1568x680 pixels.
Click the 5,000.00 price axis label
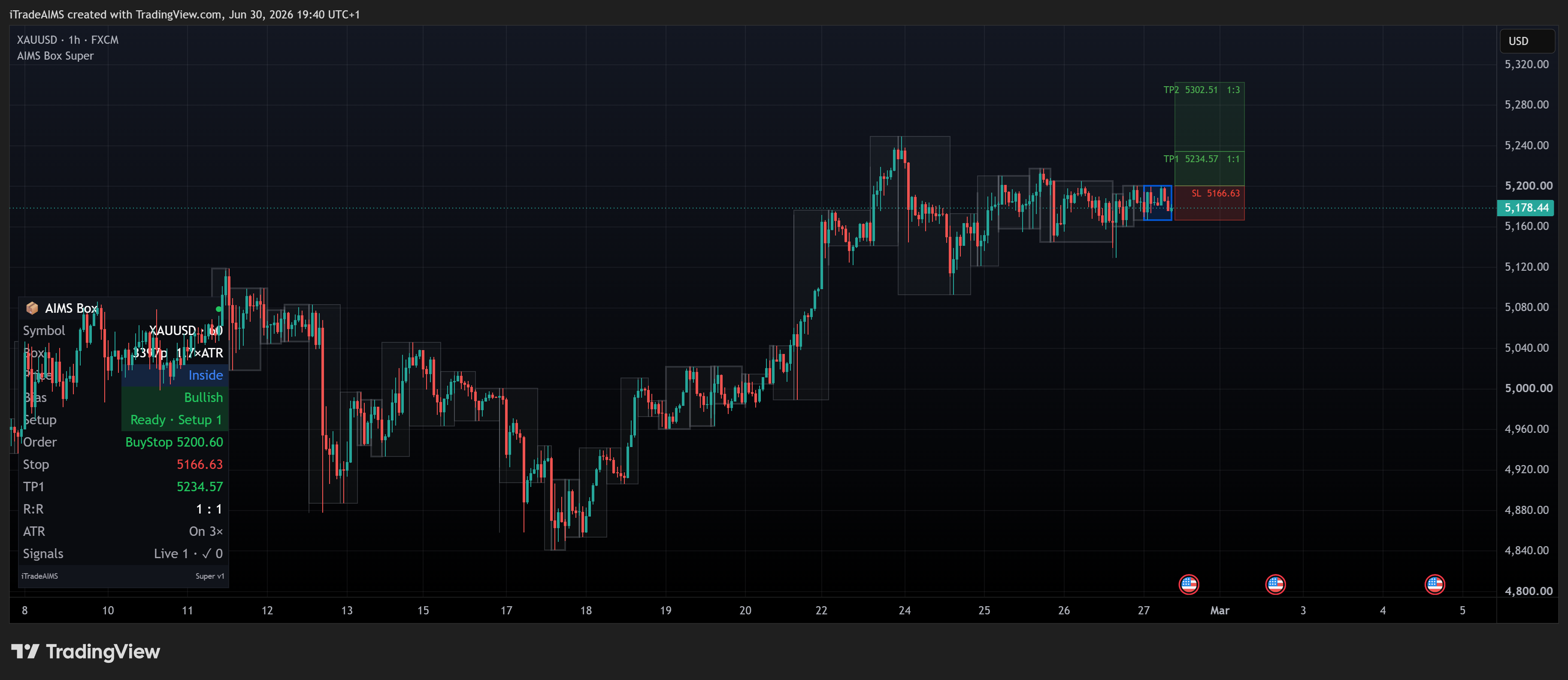[x=1529, y=388]
